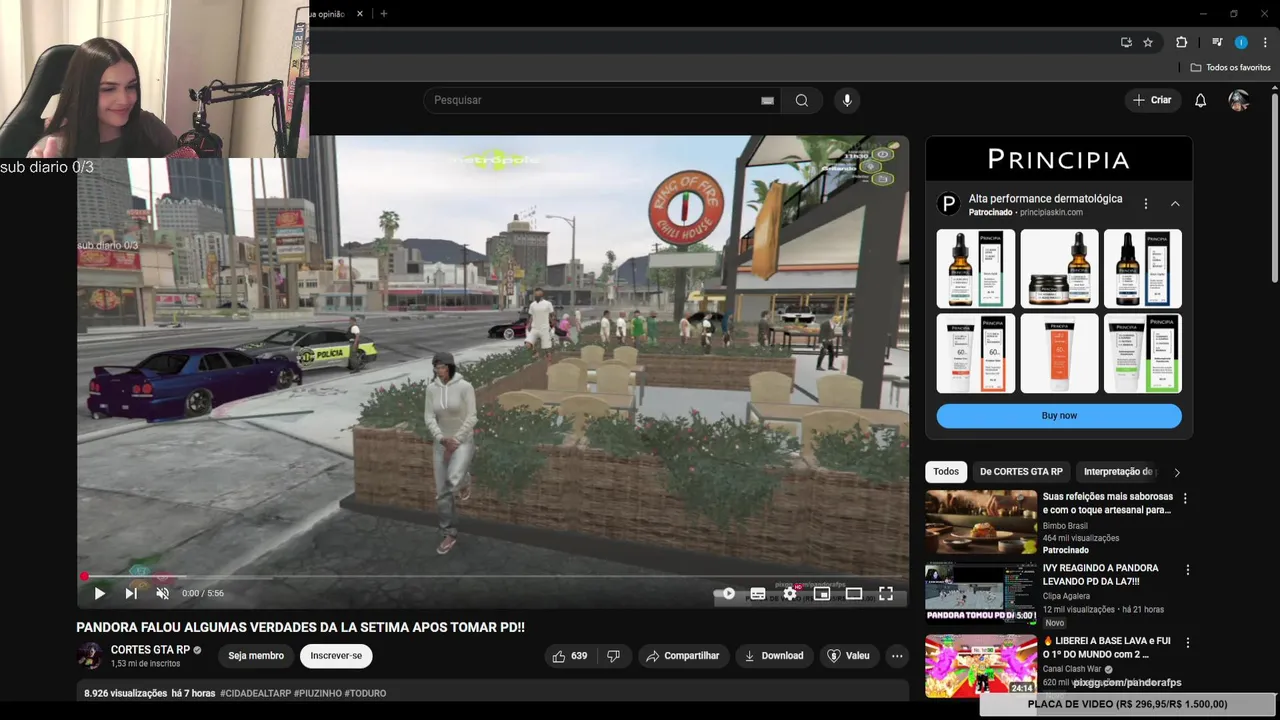1280x720 pixels.
Task: Bookmark this page with the star
Action: (1148, 42)
